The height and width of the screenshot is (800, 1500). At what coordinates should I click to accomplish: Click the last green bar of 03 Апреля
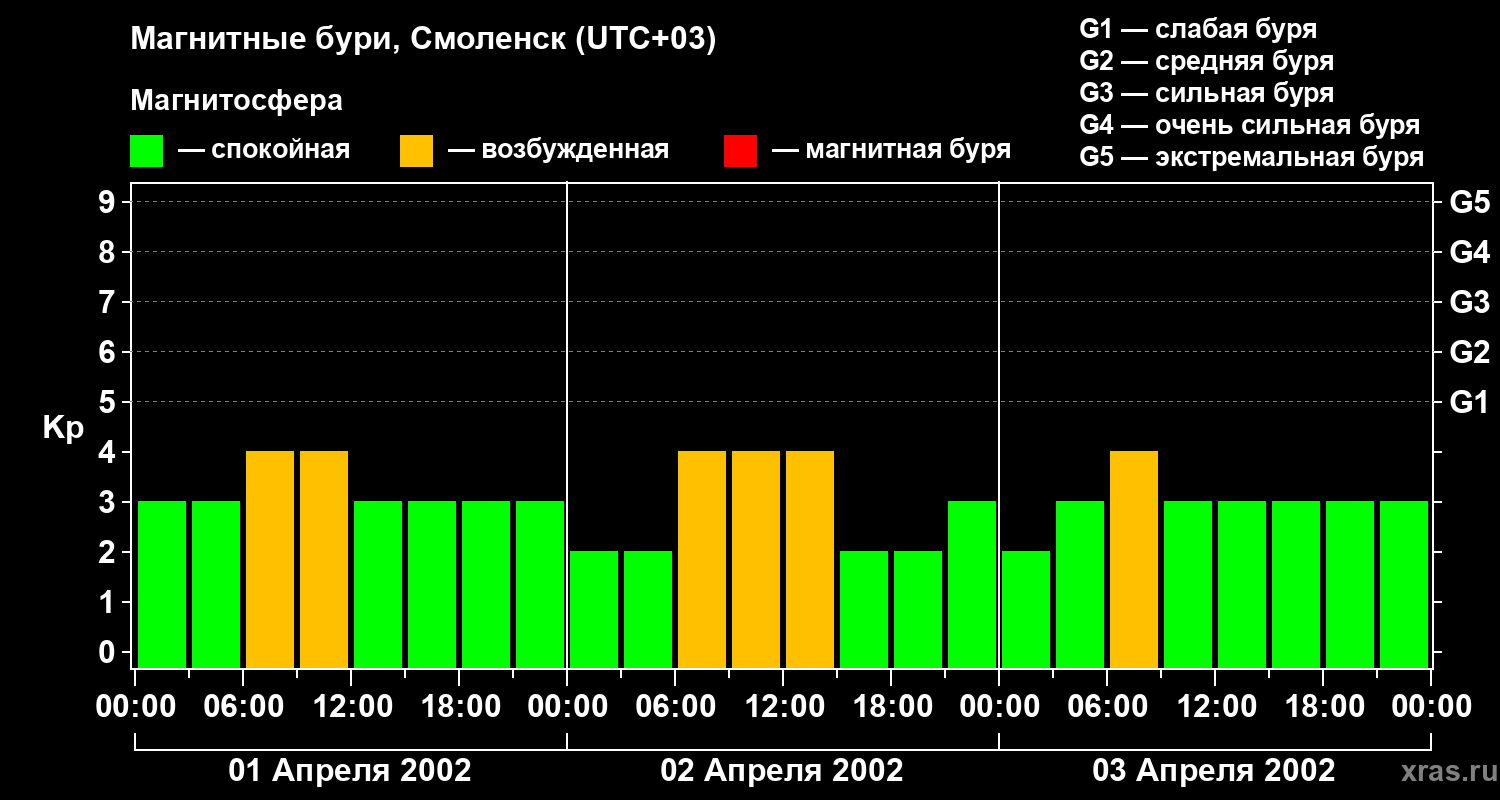tap(1404, 584)
